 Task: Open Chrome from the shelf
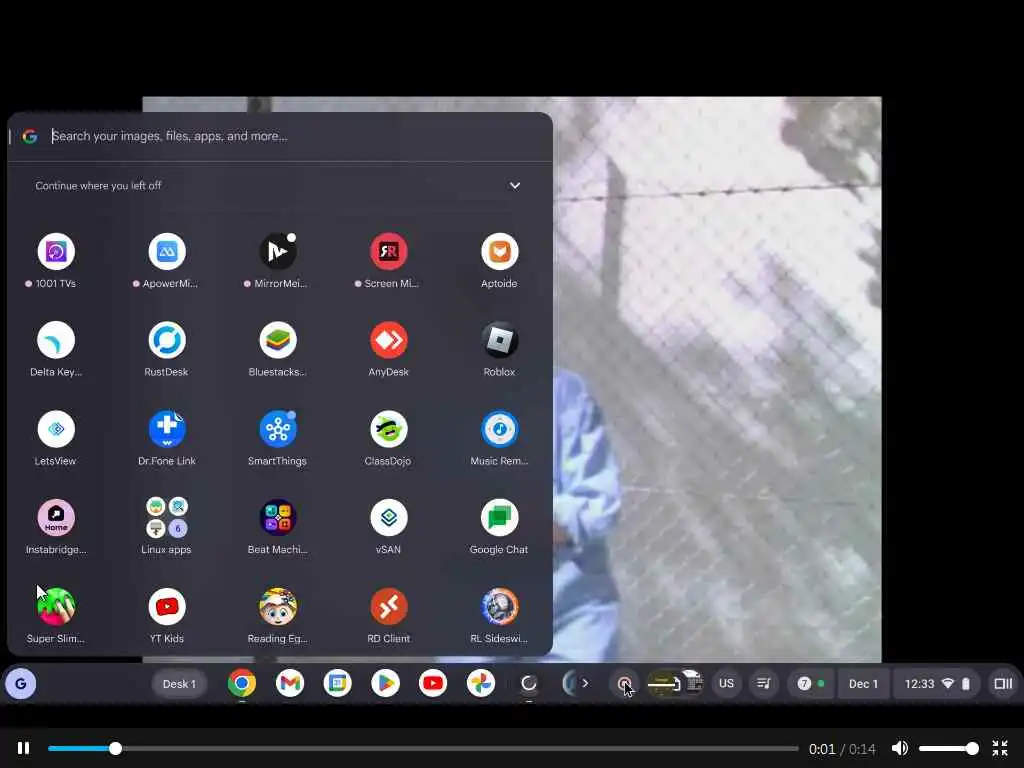pyautogui.click(x=242, y=684)
